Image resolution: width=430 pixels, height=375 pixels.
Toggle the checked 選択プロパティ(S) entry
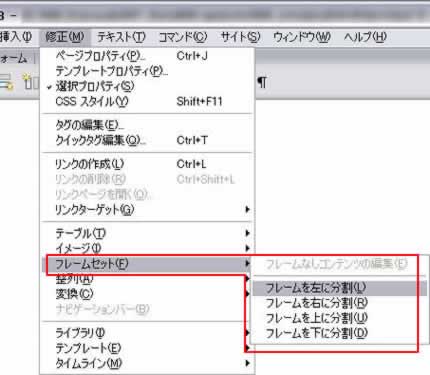[147, 86]
